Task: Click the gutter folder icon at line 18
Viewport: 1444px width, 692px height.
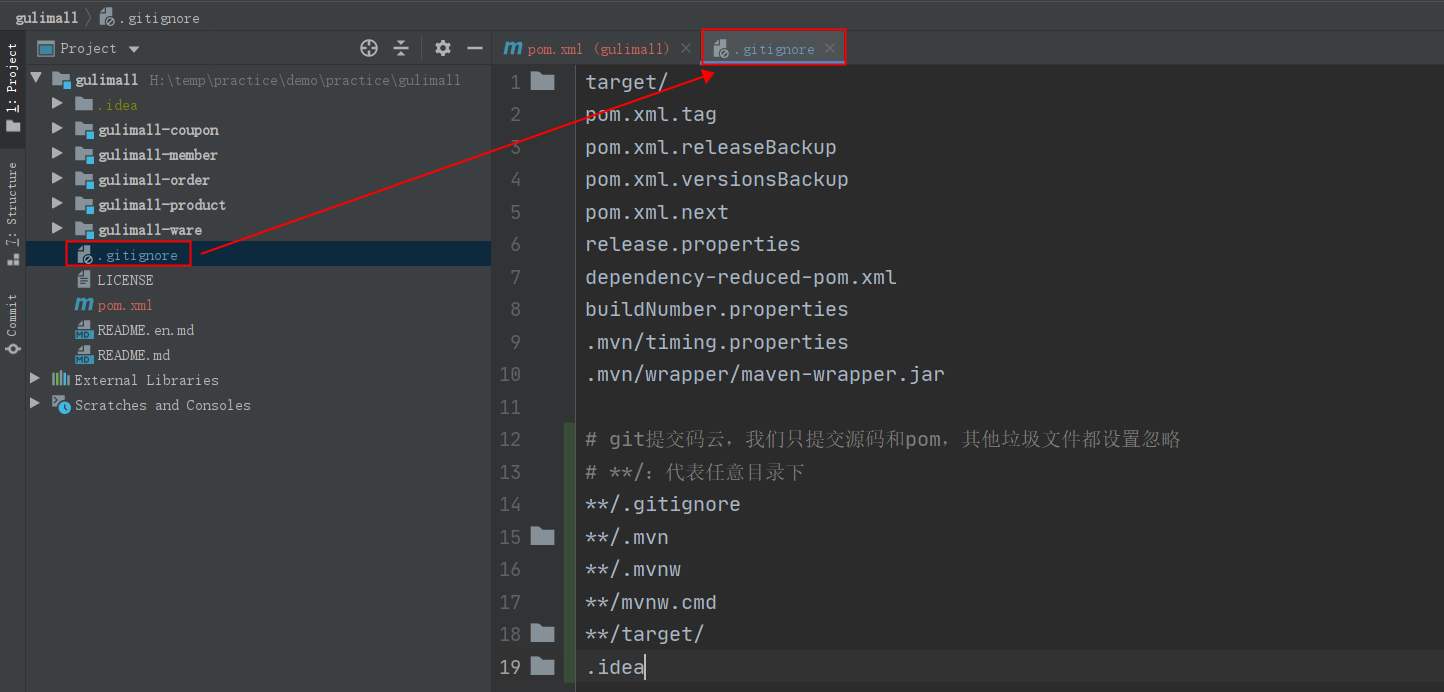Action: coord(541,634)
